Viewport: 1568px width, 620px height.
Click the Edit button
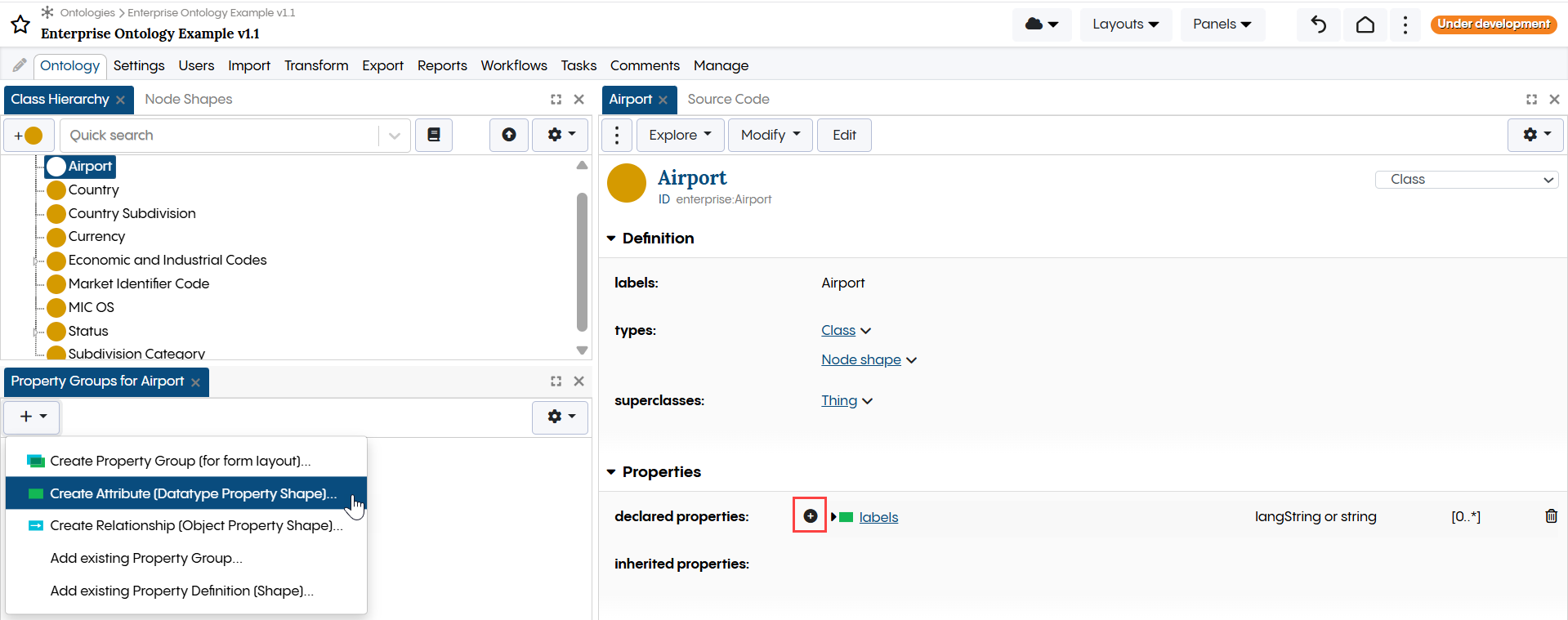point(844,135)
